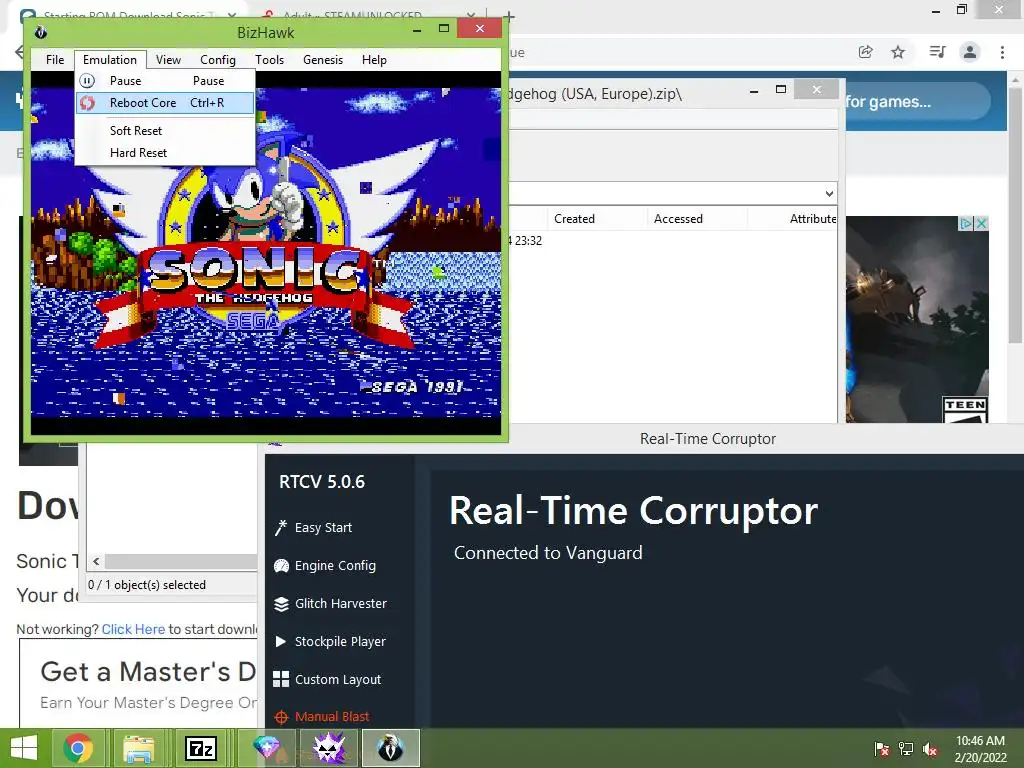Open Custom Layout in RTCV sidebar

click(x=327, y=679)
